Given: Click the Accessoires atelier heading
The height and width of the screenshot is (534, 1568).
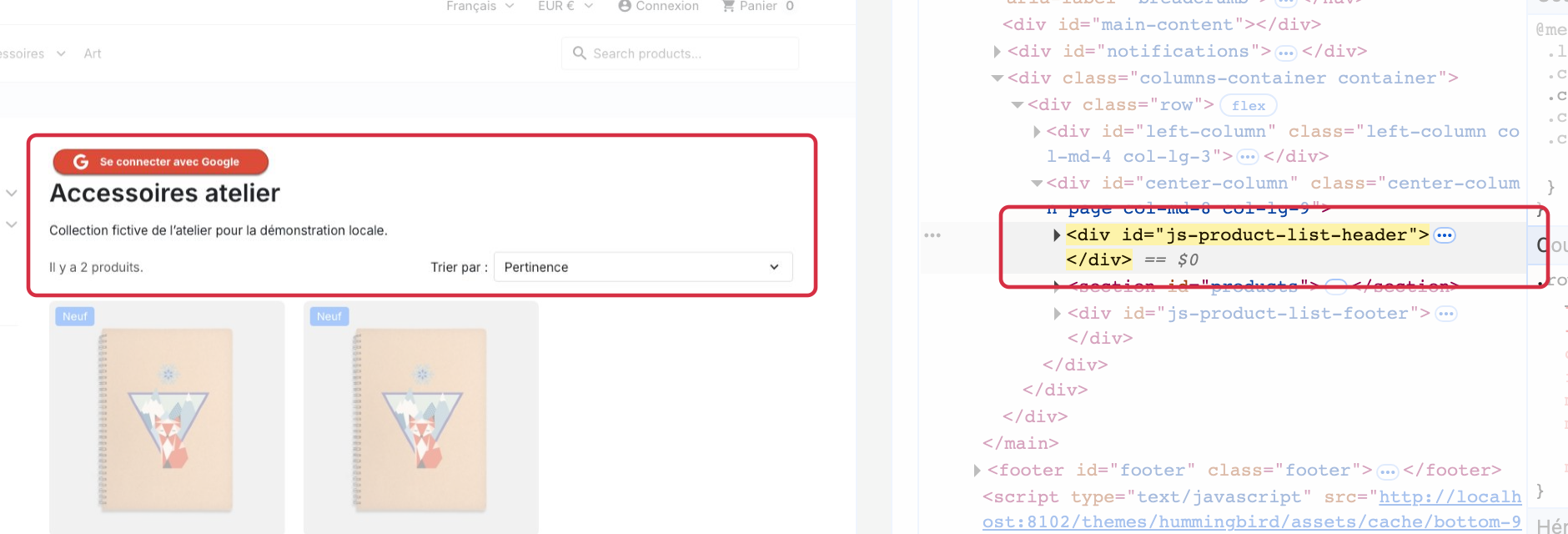Looking at the screenshot, I should coord(165,193).
